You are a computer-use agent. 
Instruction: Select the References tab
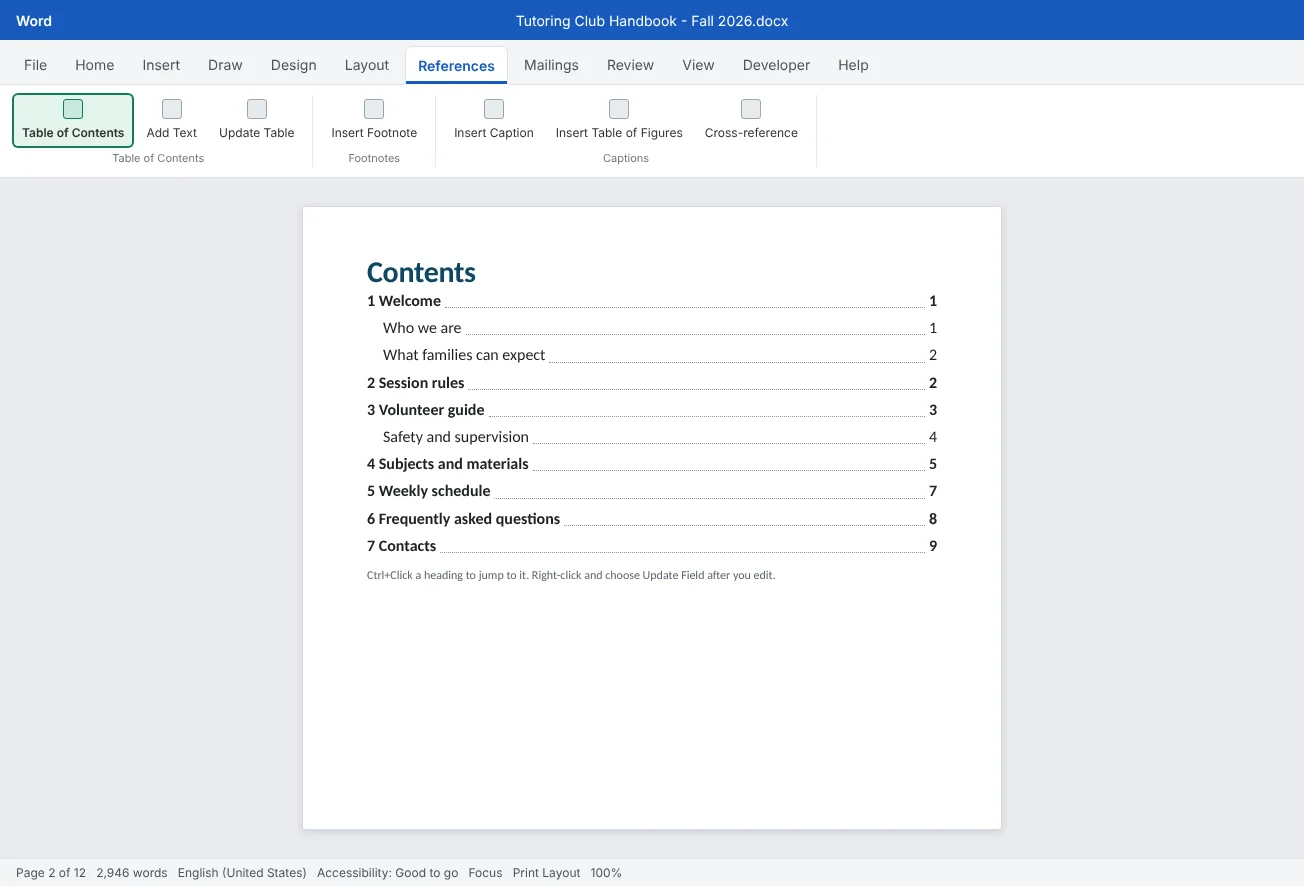456,66
